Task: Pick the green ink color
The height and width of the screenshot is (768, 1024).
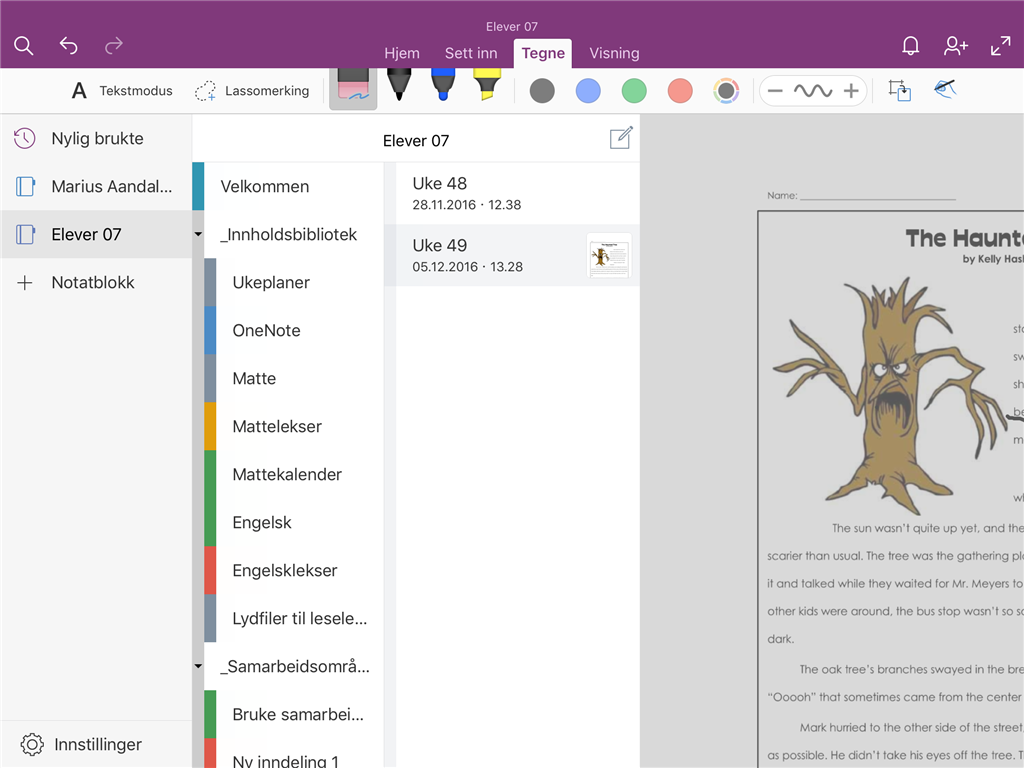Action: 634,91
